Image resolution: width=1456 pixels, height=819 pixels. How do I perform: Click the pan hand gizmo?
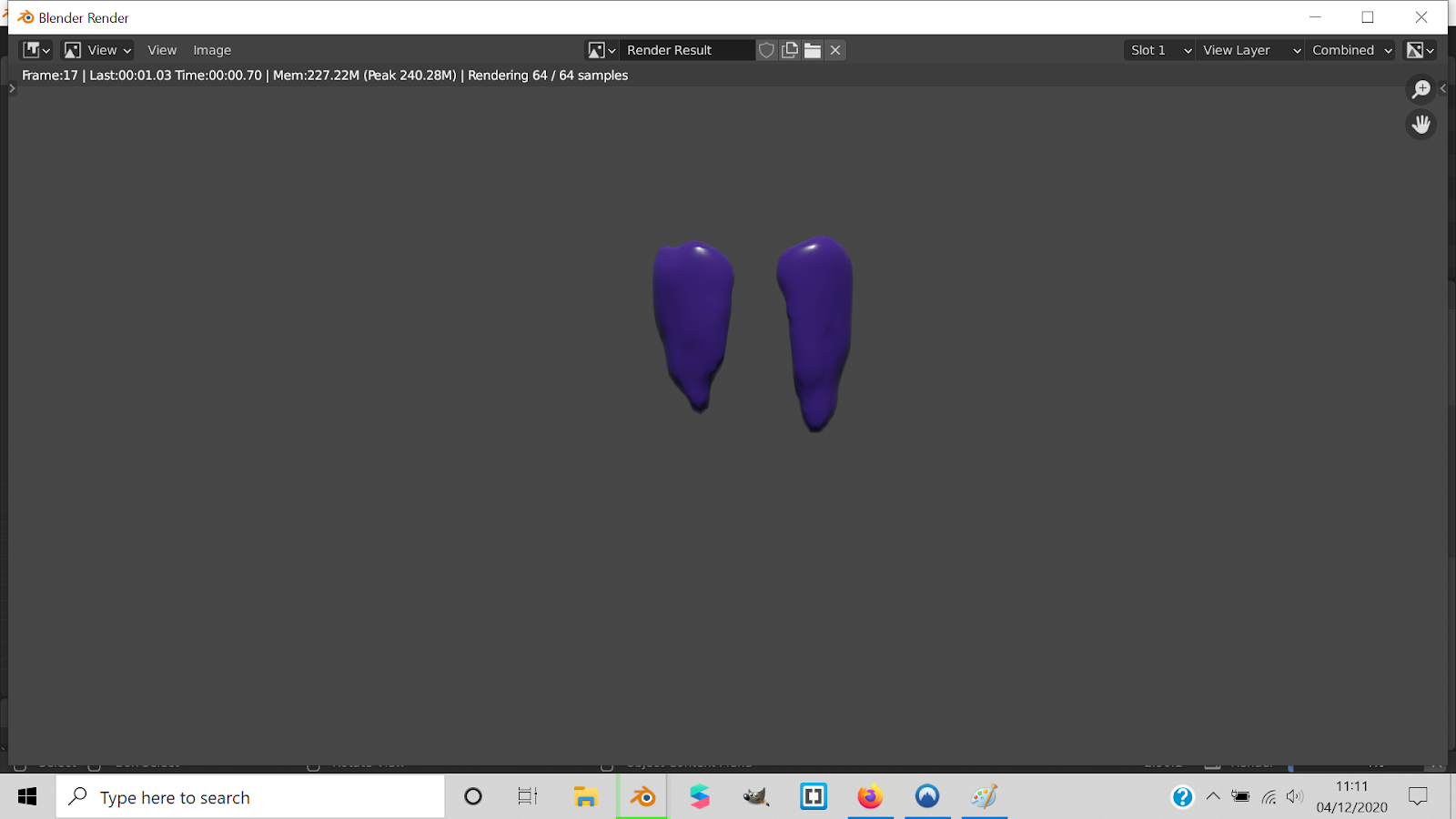pyautogui.click(x=1421, y=124)
